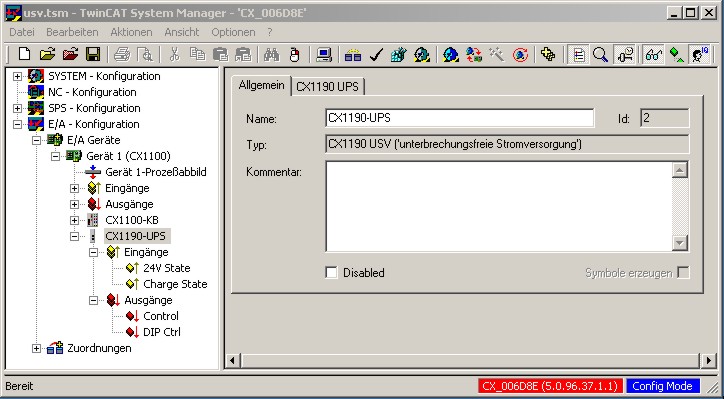Image resolution: width=724 pixels, height=399 pixels.
Task: Expand SYSTEM - Konfiguration node
Action: click(x=17, y=76)
